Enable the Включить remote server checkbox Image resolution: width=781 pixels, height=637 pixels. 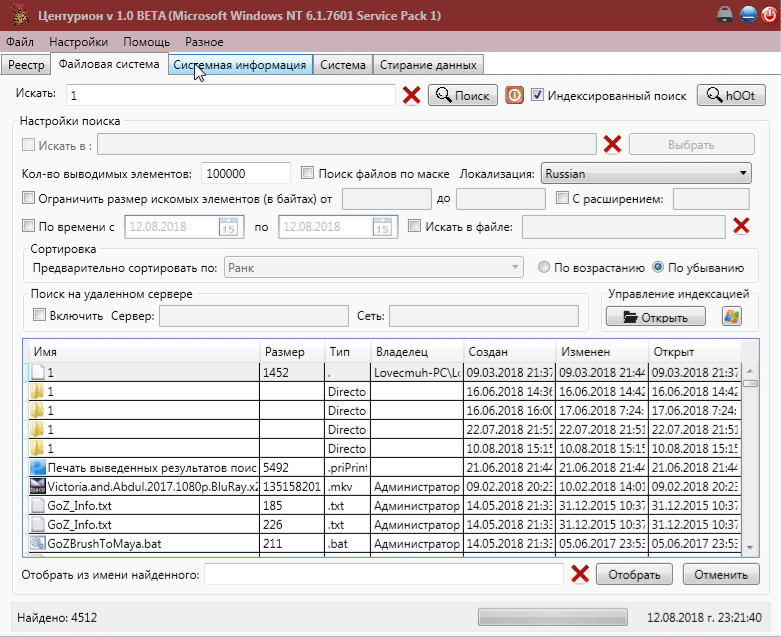pyautogui.click(x=39, y=315)
